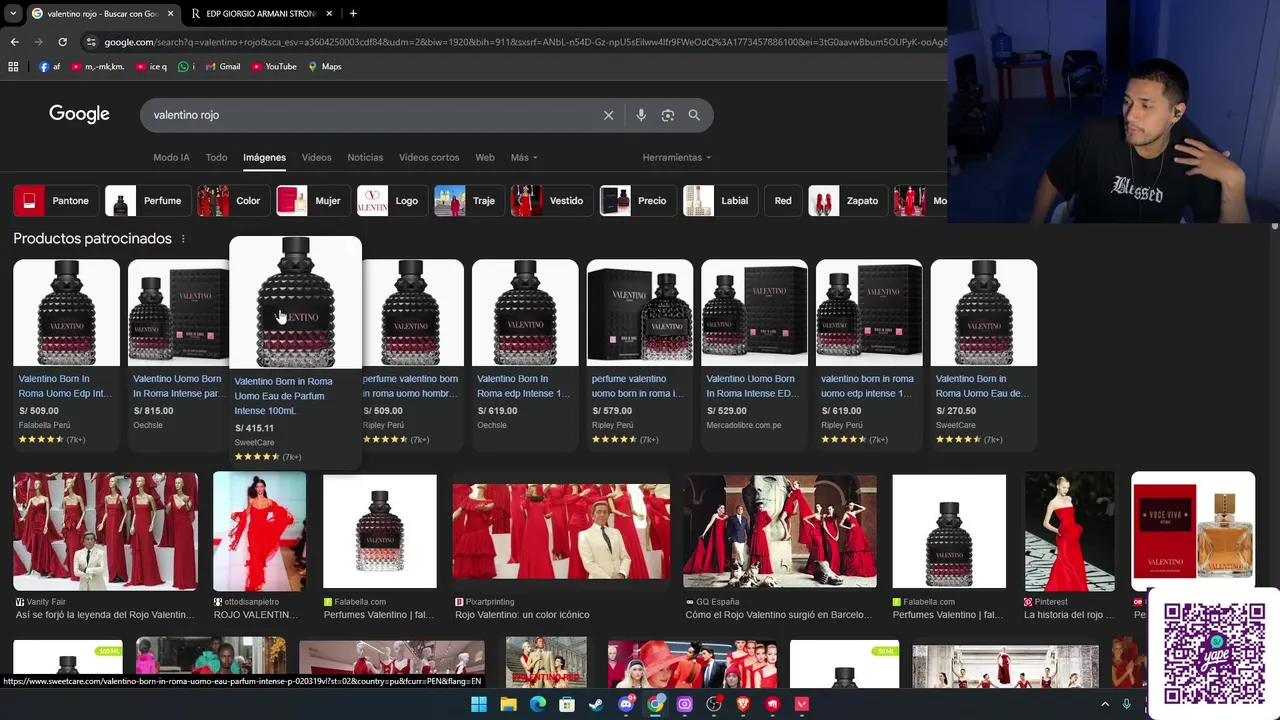This screenshot has width=1280, height=720.
Task: Open the apps grid in bookmarks bar
Action: (x=13, y=66)
